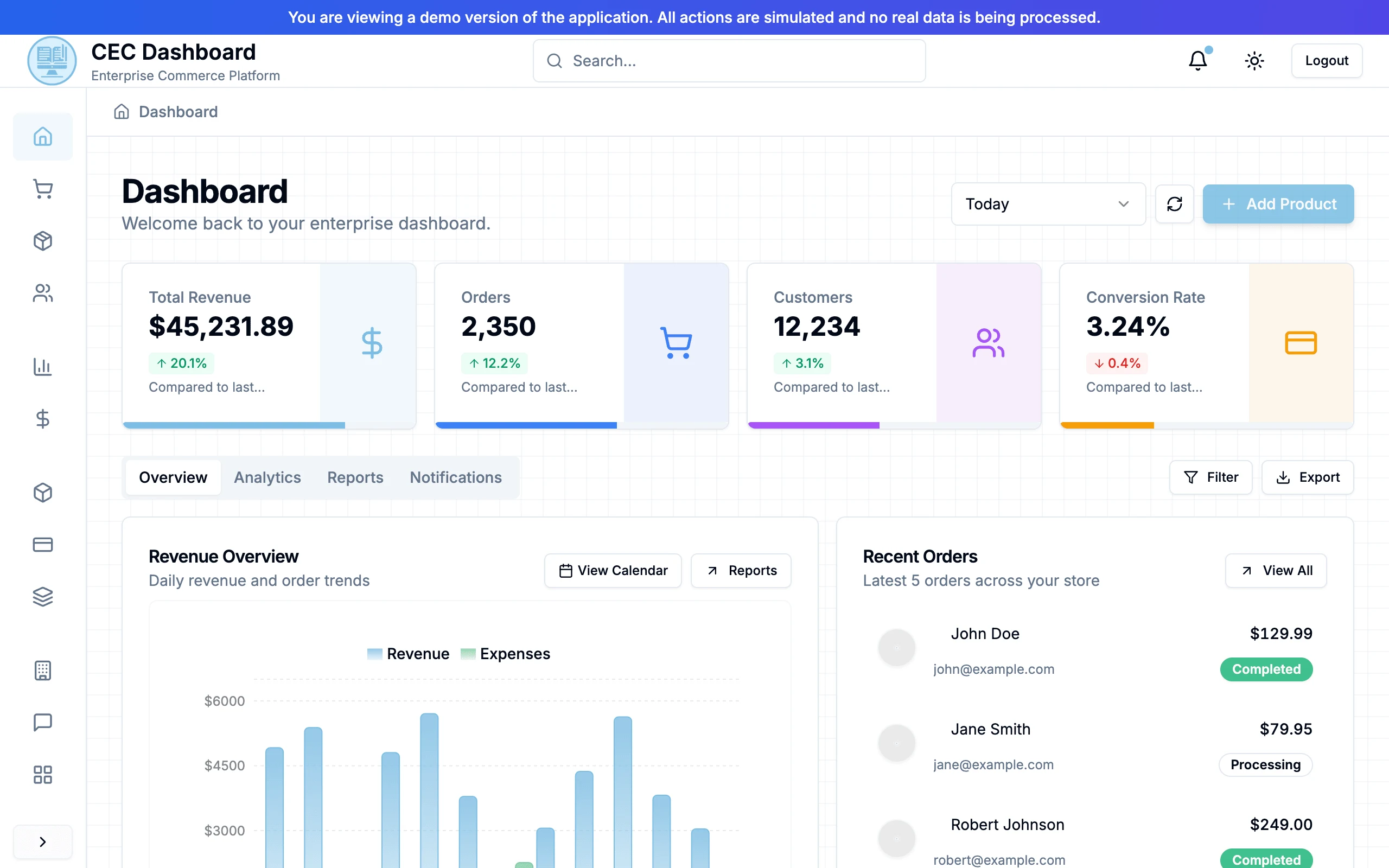Switch to the Overview tab

click(x=173, y=477)
